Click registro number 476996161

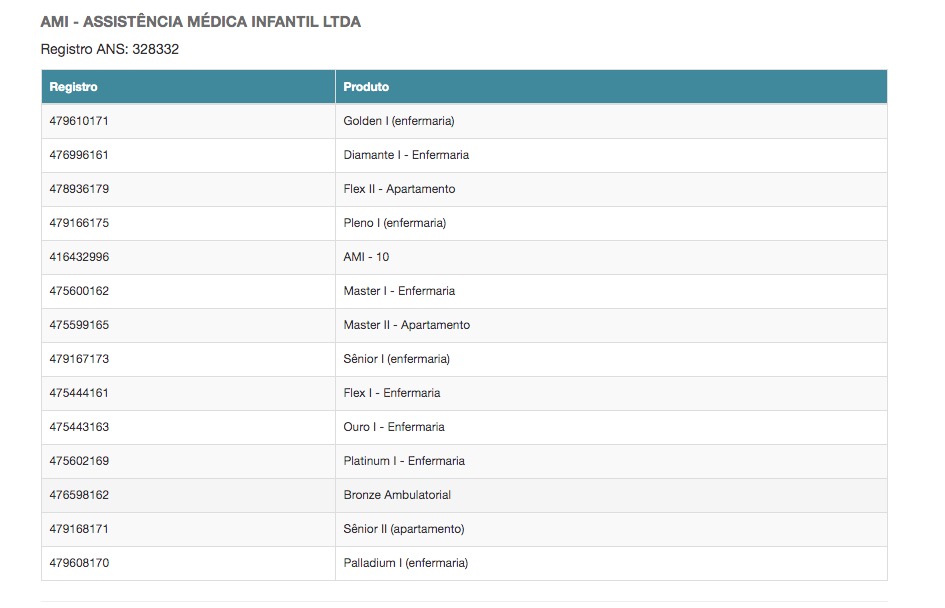point(79,155)
